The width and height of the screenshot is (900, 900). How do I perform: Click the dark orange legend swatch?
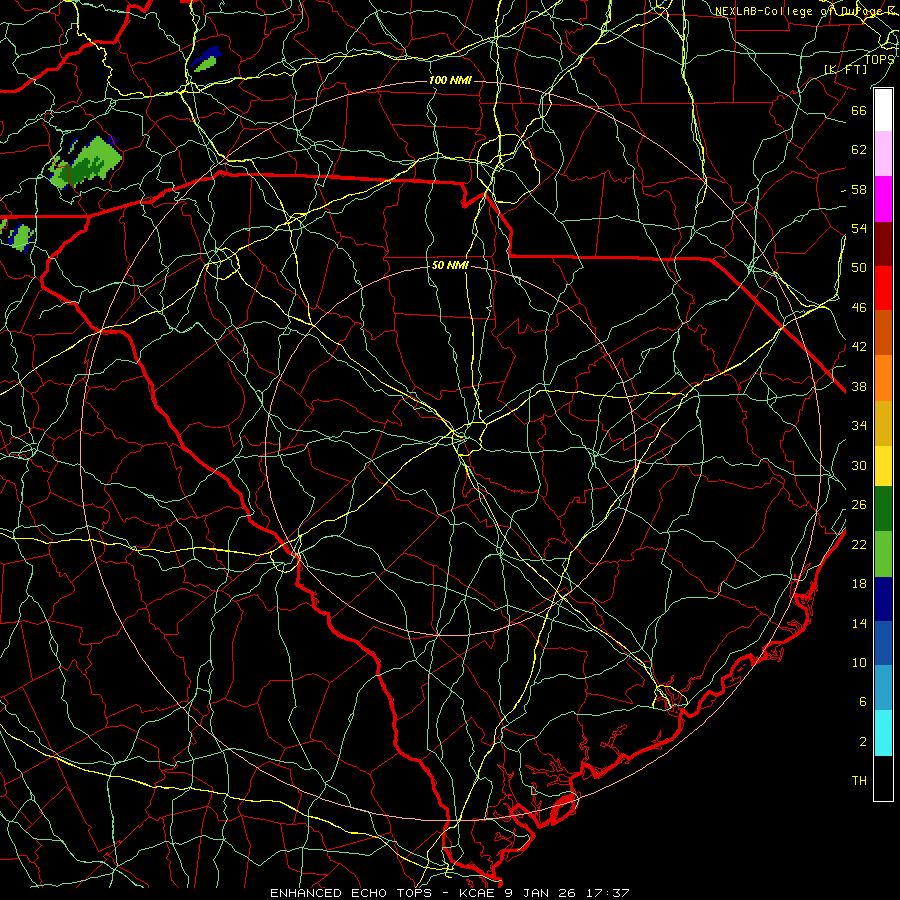tap(883, 332)
